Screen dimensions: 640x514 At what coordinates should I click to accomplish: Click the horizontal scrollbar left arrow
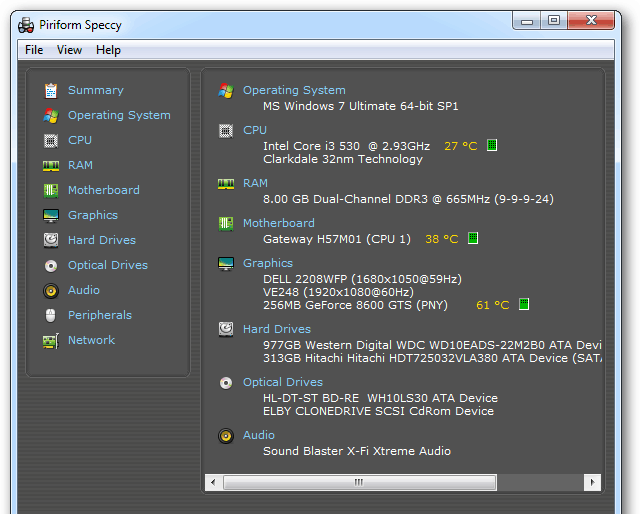point(213,482)
